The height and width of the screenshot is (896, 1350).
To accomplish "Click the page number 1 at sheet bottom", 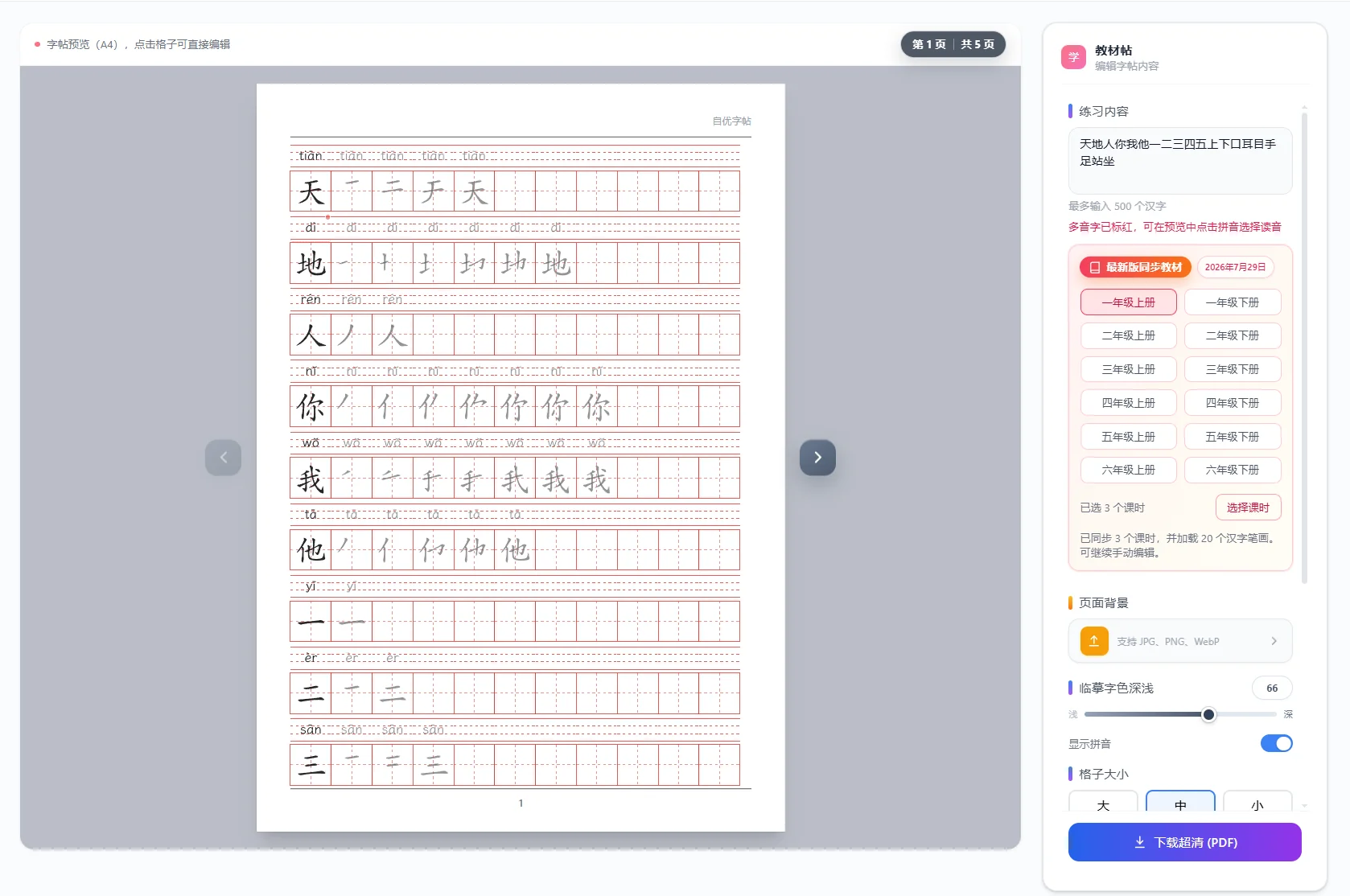I will pyautogui.click(x=521, y=803).
